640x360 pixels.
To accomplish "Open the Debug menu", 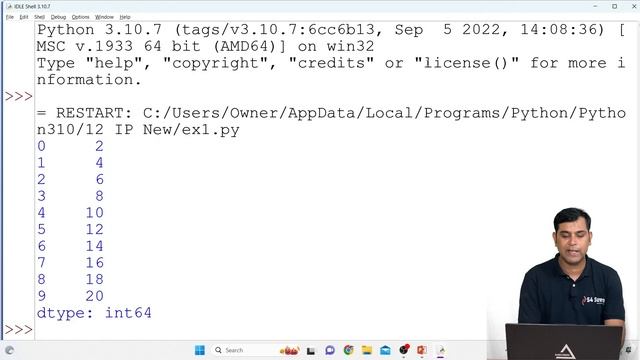I will pyautogui.click(x=58, y=17).
